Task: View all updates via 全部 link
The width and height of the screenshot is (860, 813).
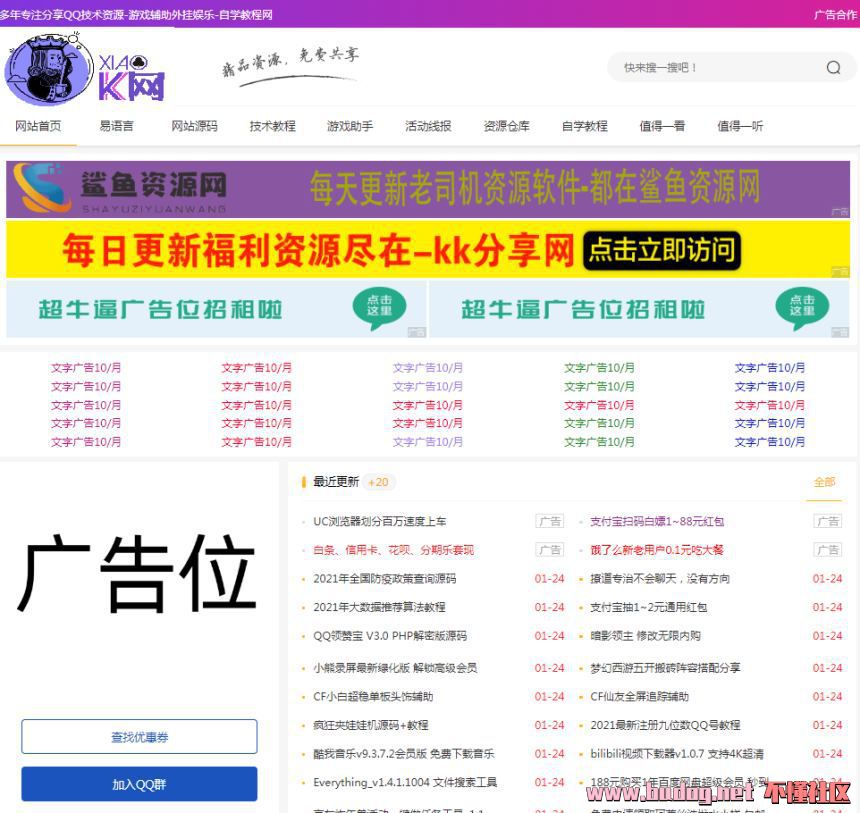Action: pyautogui.click(x=824, y=482)
